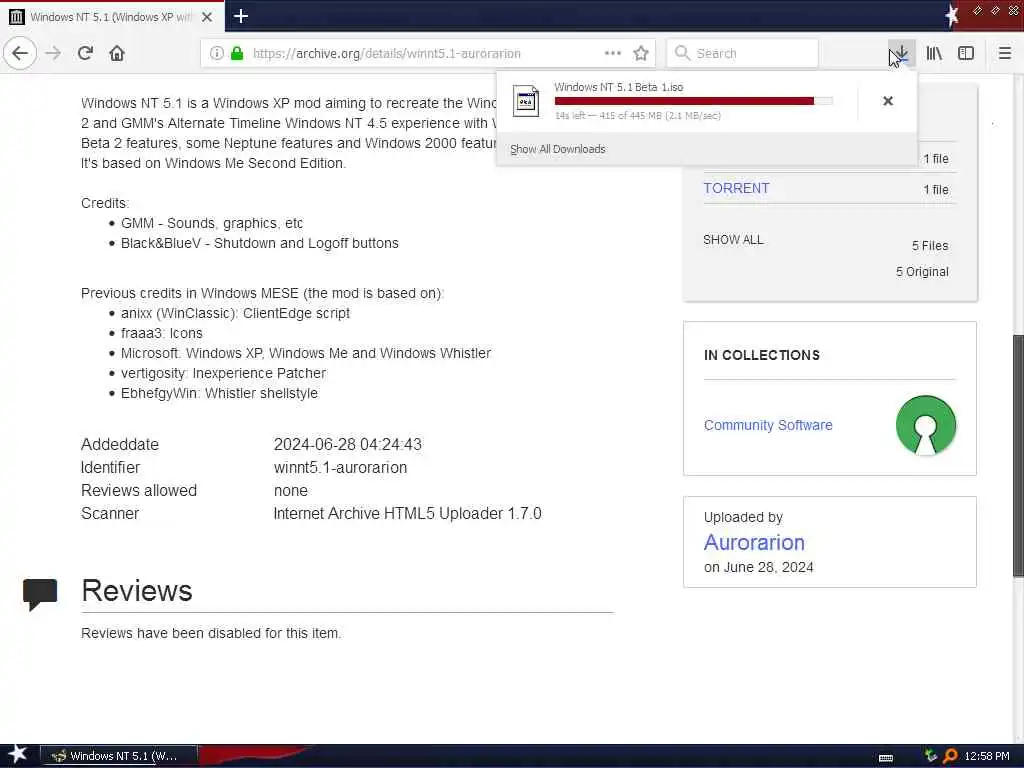Open the TORRENT download link
This screenshot has height=768, width=1024.
736,188
